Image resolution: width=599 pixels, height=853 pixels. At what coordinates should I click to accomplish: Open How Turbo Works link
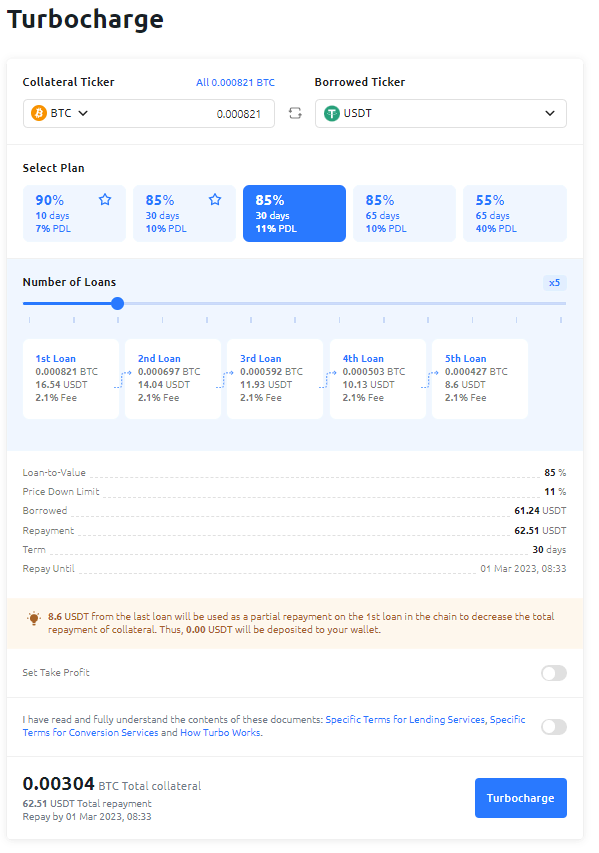click(221, 733)
